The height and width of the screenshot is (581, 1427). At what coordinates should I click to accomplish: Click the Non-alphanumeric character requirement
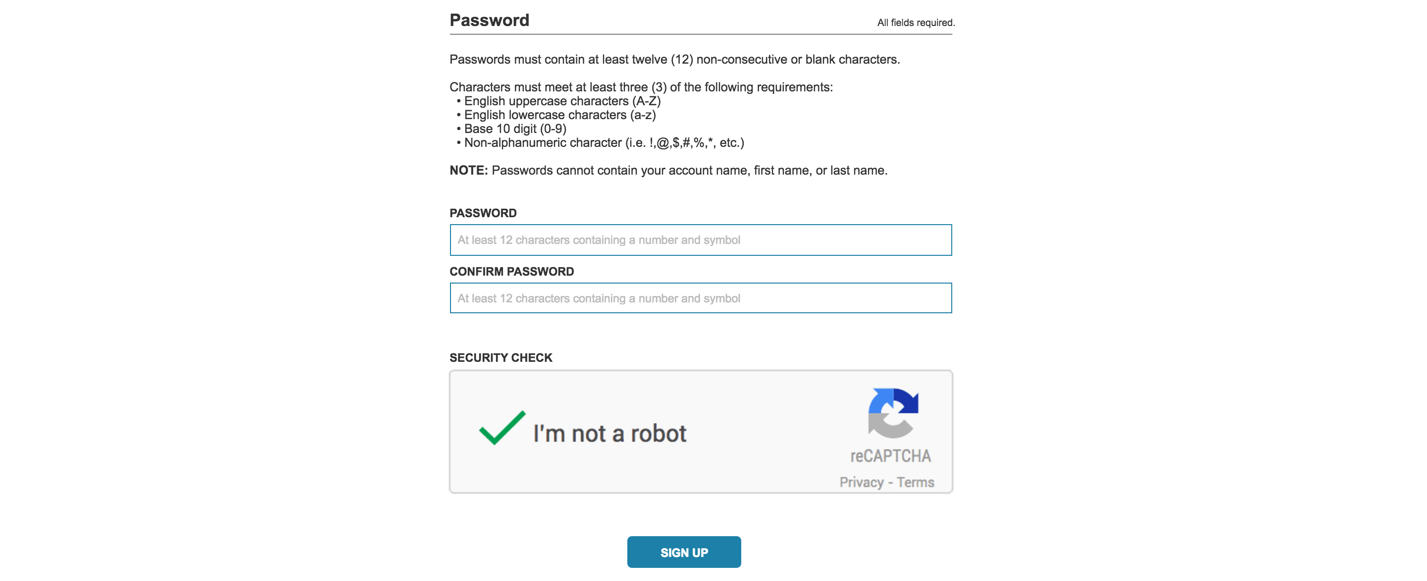tap(604, 143)
